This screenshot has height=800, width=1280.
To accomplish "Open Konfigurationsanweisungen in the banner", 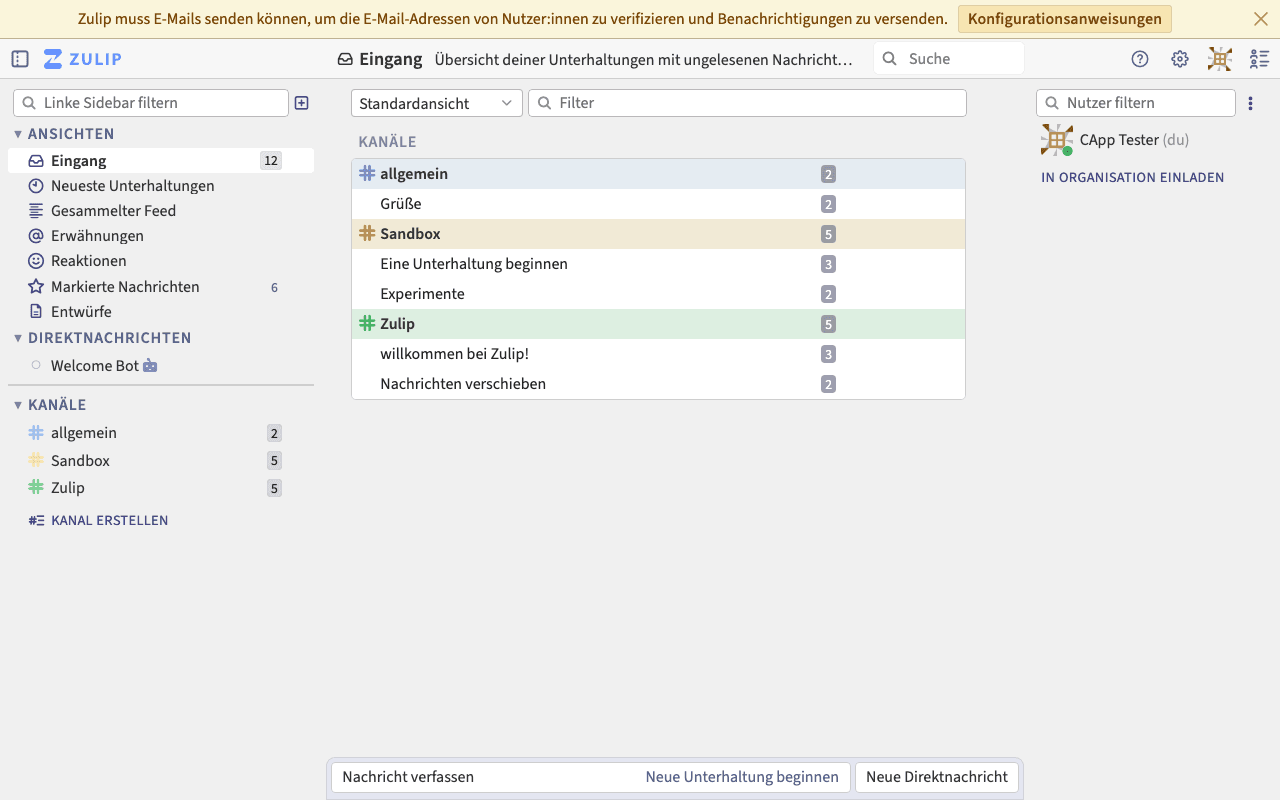I will (1065, 19).
